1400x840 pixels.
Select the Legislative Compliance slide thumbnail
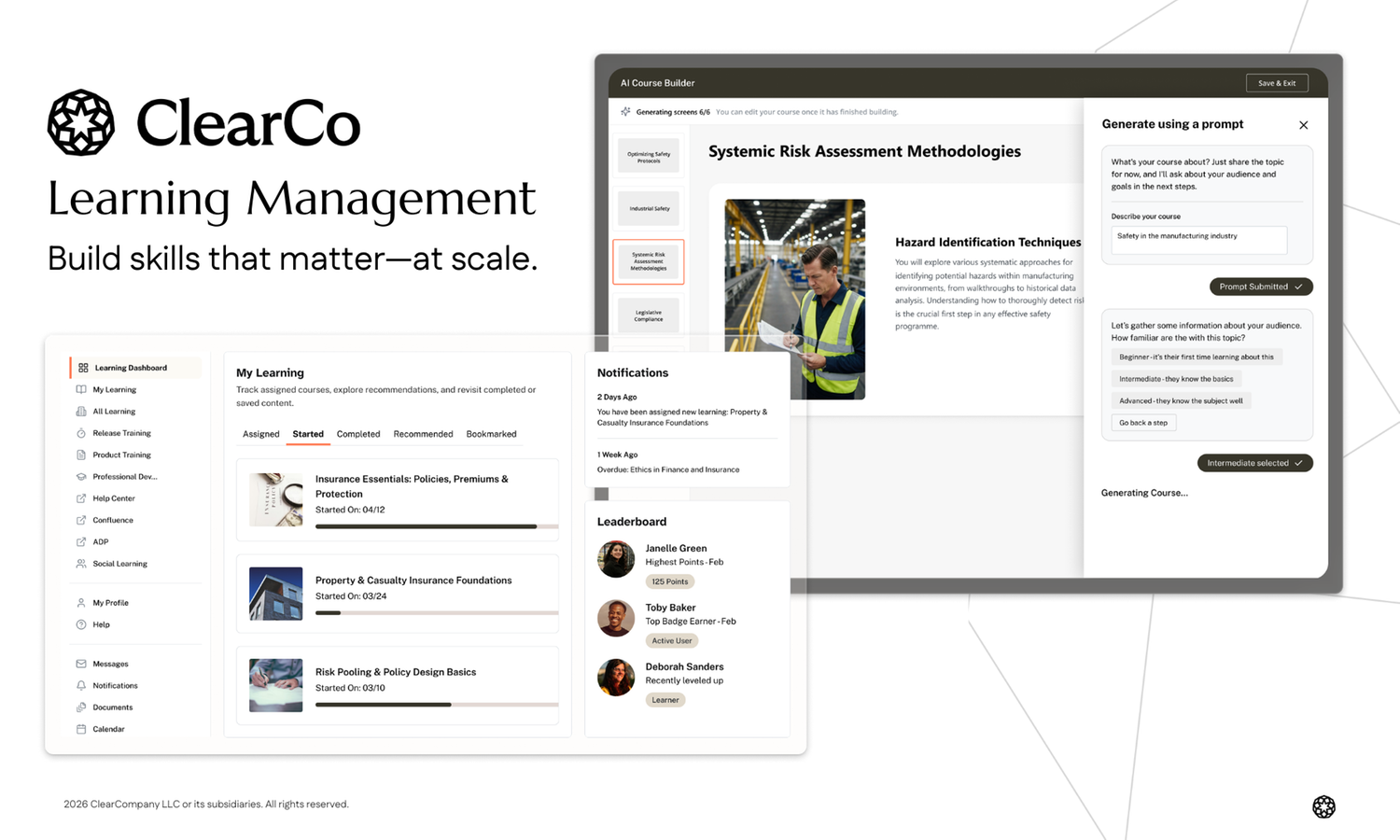pyautogui.click(x=649, y=315)
